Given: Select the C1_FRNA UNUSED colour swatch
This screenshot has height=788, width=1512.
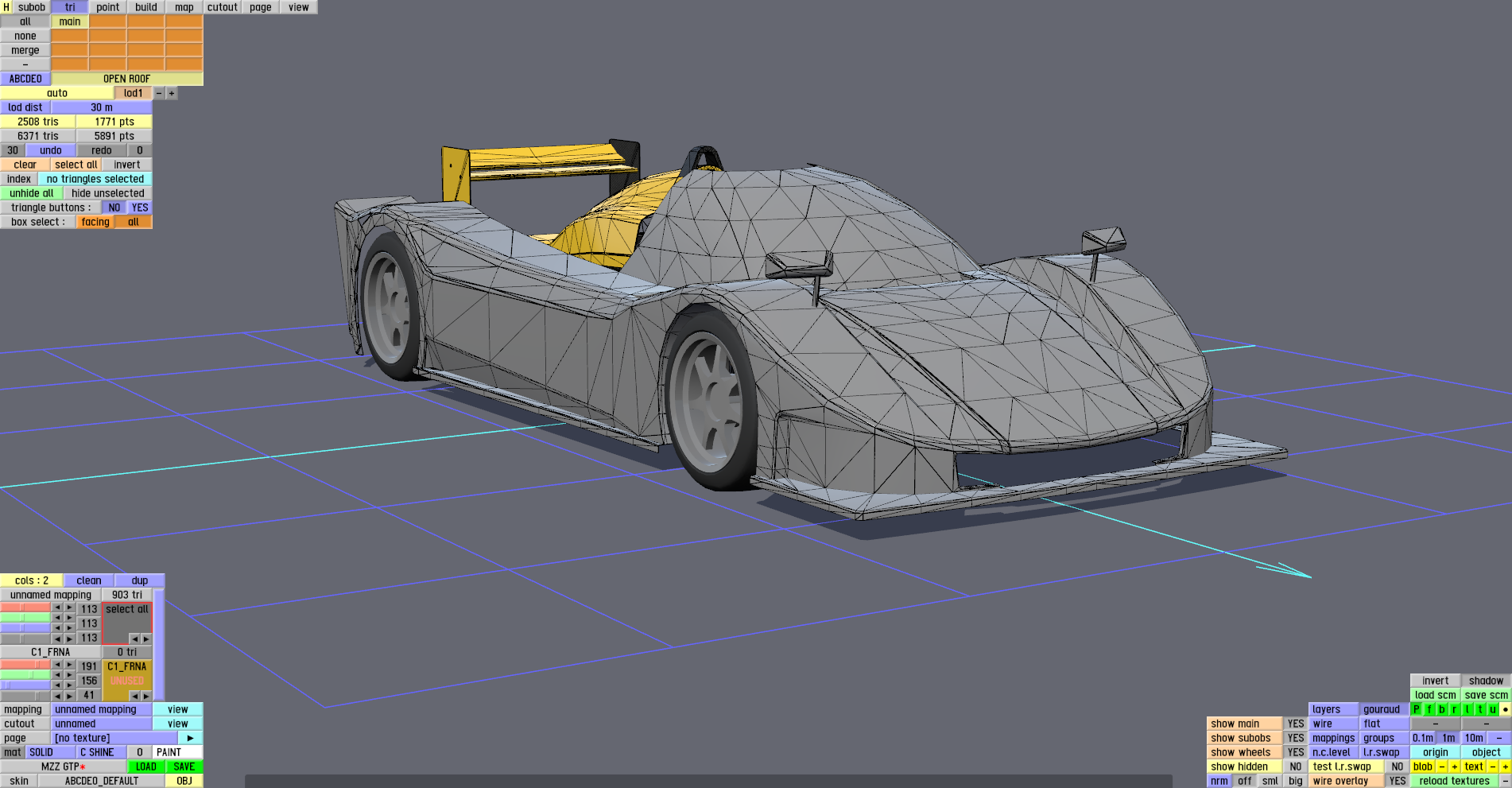Looking at the screenshot, I should (x=127, y=681).
